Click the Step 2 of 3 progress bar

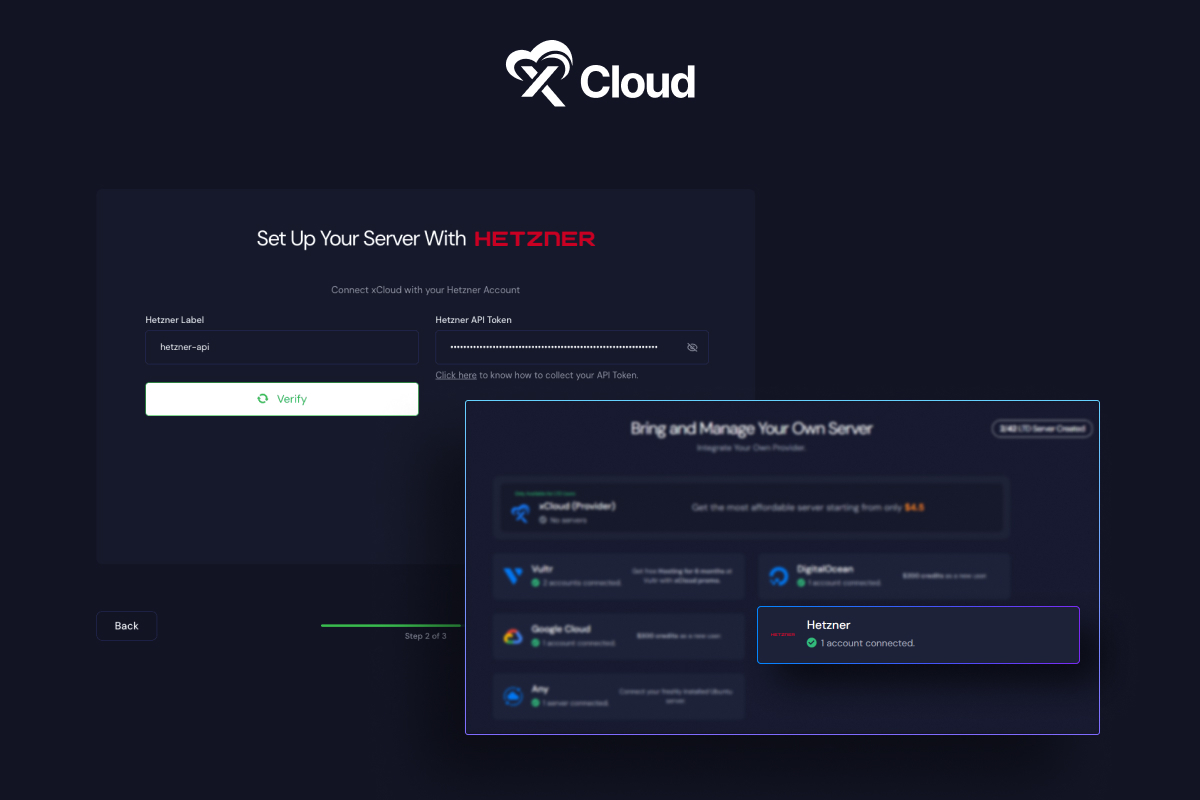pos(390,624)
